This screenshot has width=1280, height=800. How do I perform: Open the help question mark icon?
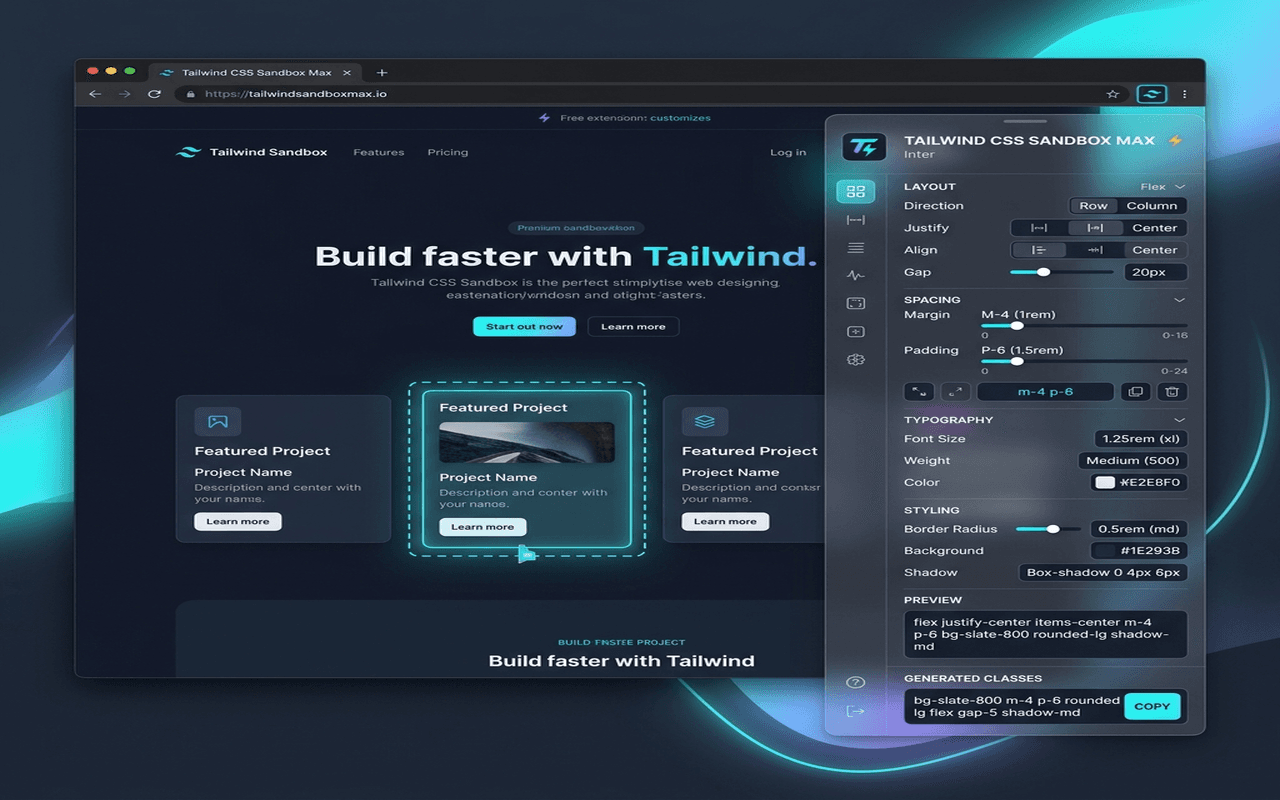click(x=855, y=683)
